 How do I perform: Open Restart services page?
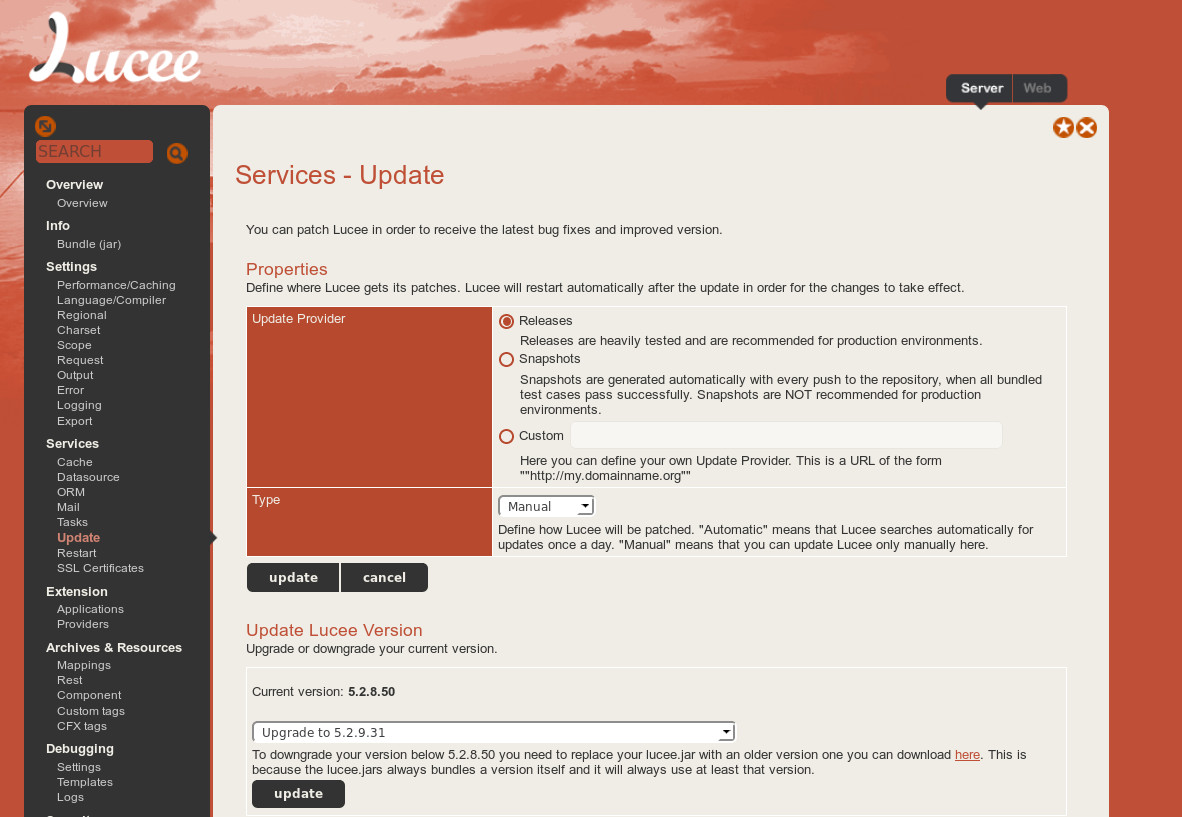point(77,553)
